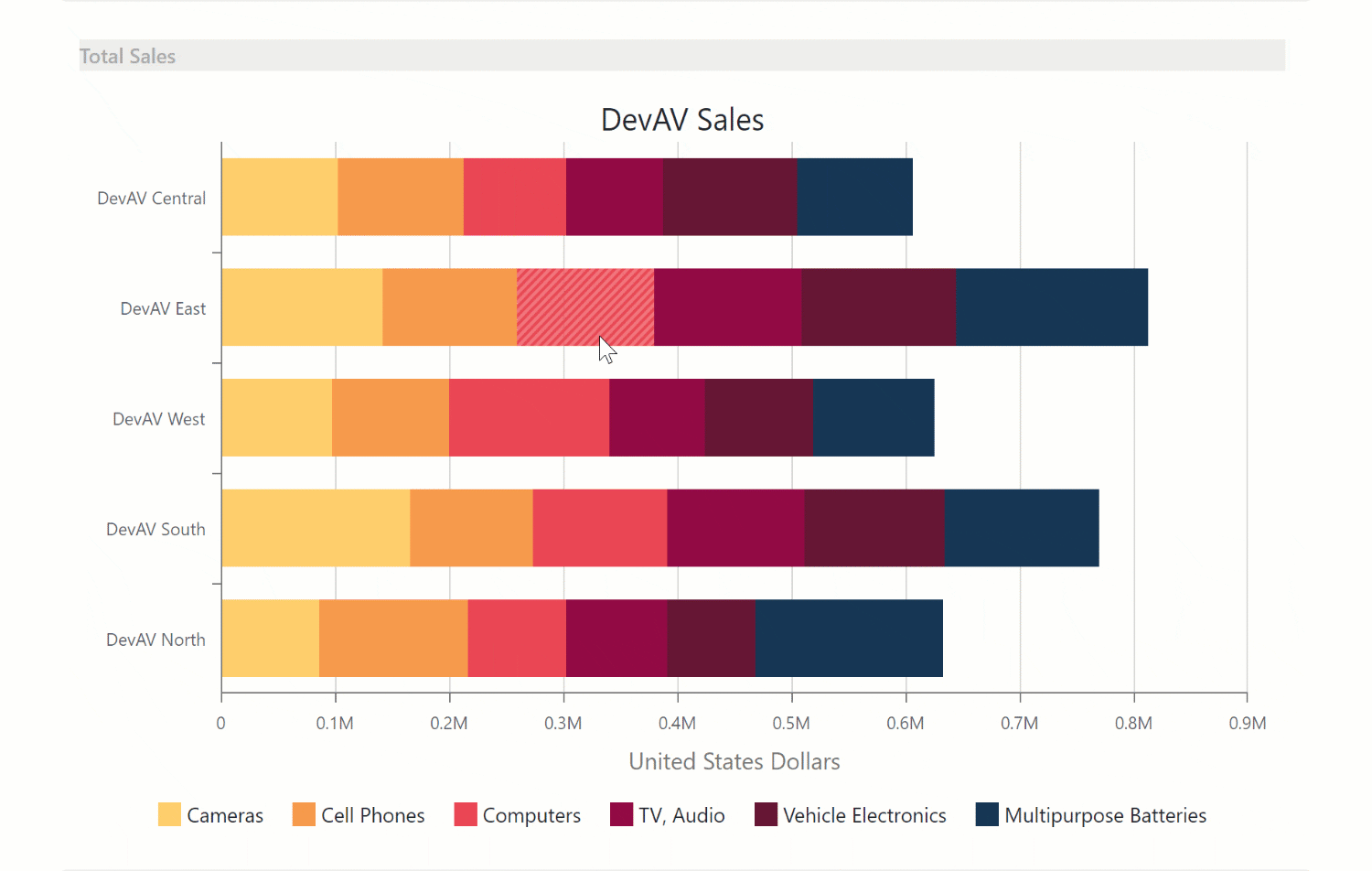Screen dimensions: 1372x871
Task: Click the DevAV Sales chart title
Action: [x=682, y=120]
